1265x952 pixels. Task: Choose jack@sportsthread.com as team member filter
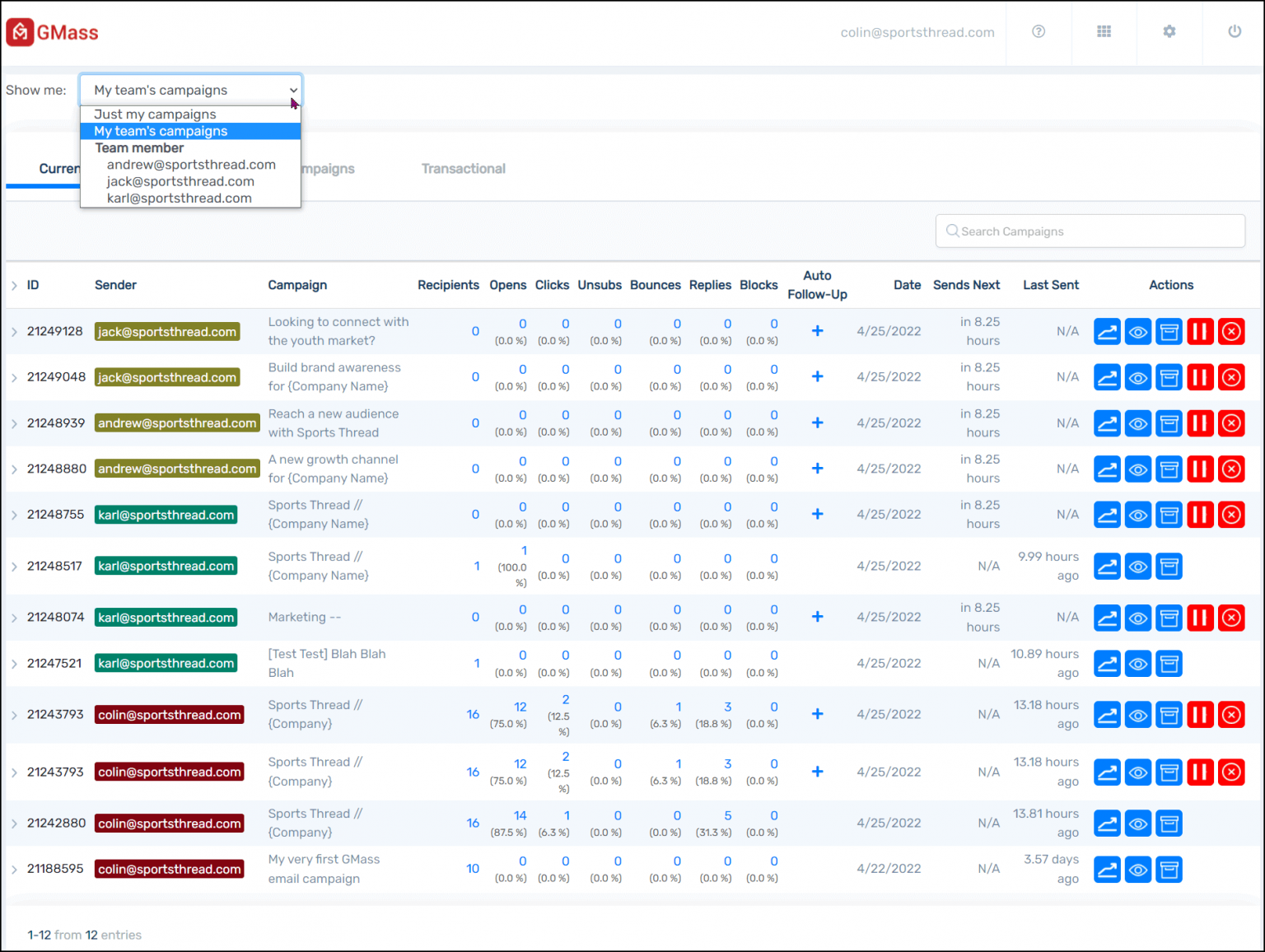coord(180,181)
